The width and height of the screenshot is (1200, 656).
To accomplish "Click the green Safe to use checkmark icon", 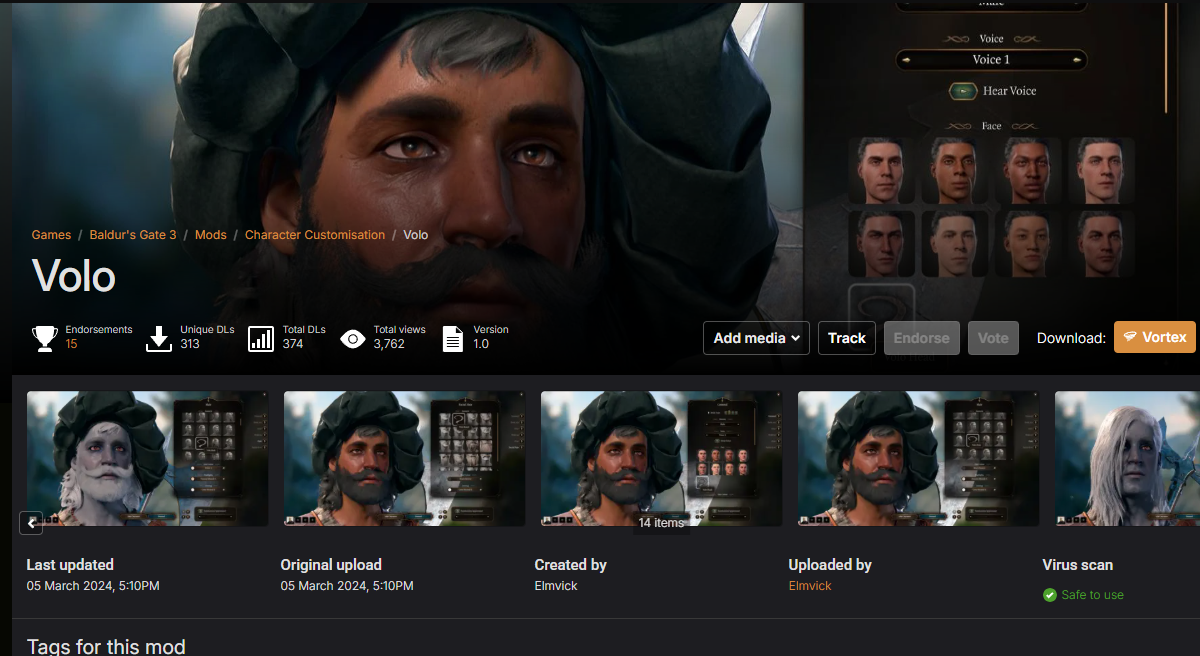I will pyautogui.click(x=1049, y=595).
